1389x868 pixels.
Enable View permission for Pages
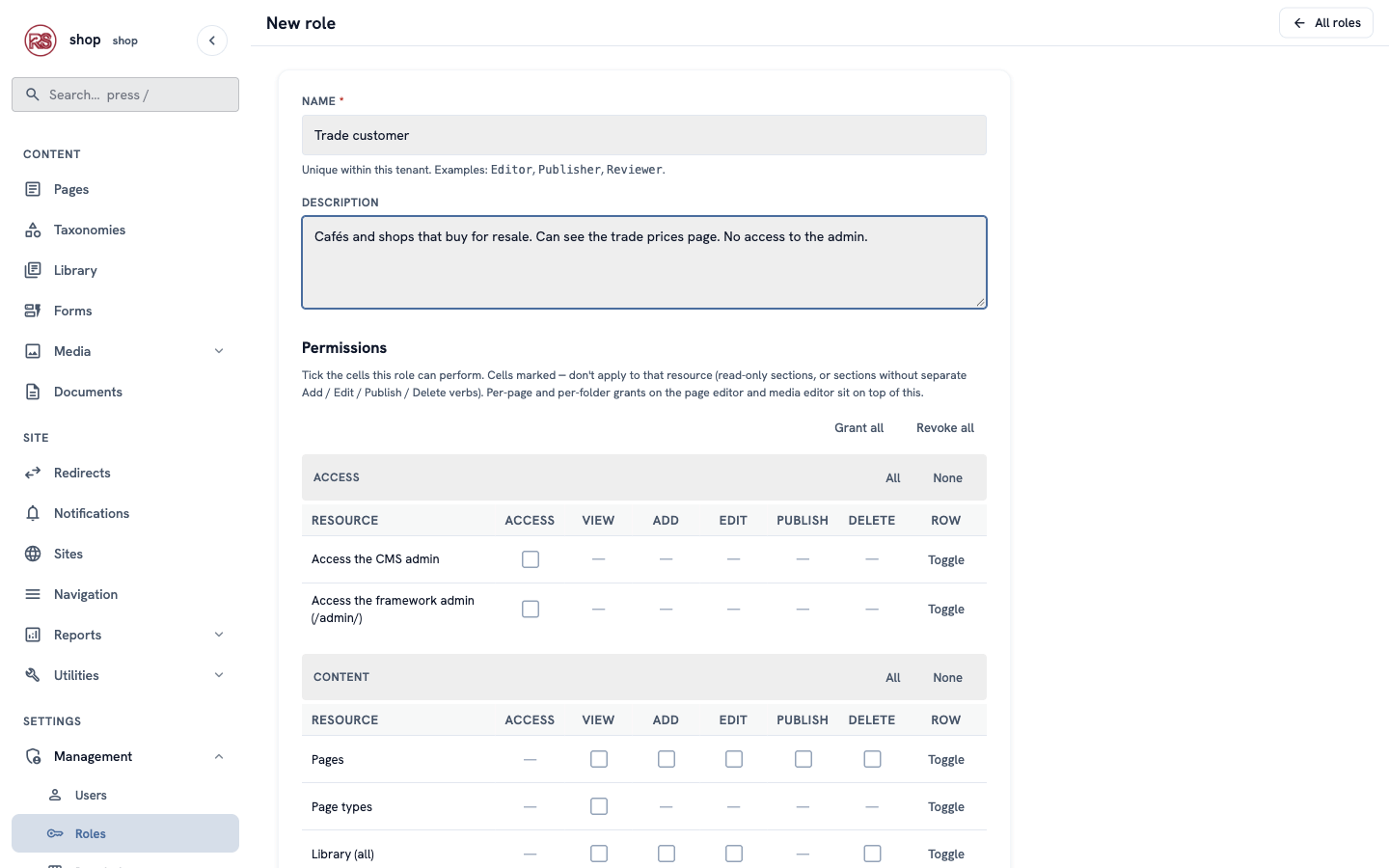pyautogui.click(x=599, y=759)
